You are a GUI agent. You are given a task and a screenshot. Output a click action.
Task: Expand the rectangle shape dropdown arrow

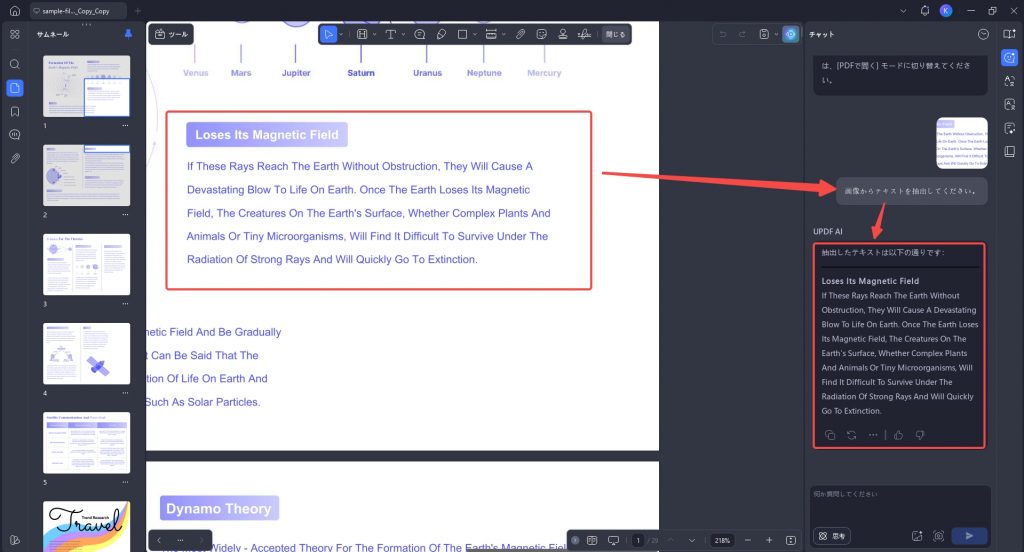(475, 34)
